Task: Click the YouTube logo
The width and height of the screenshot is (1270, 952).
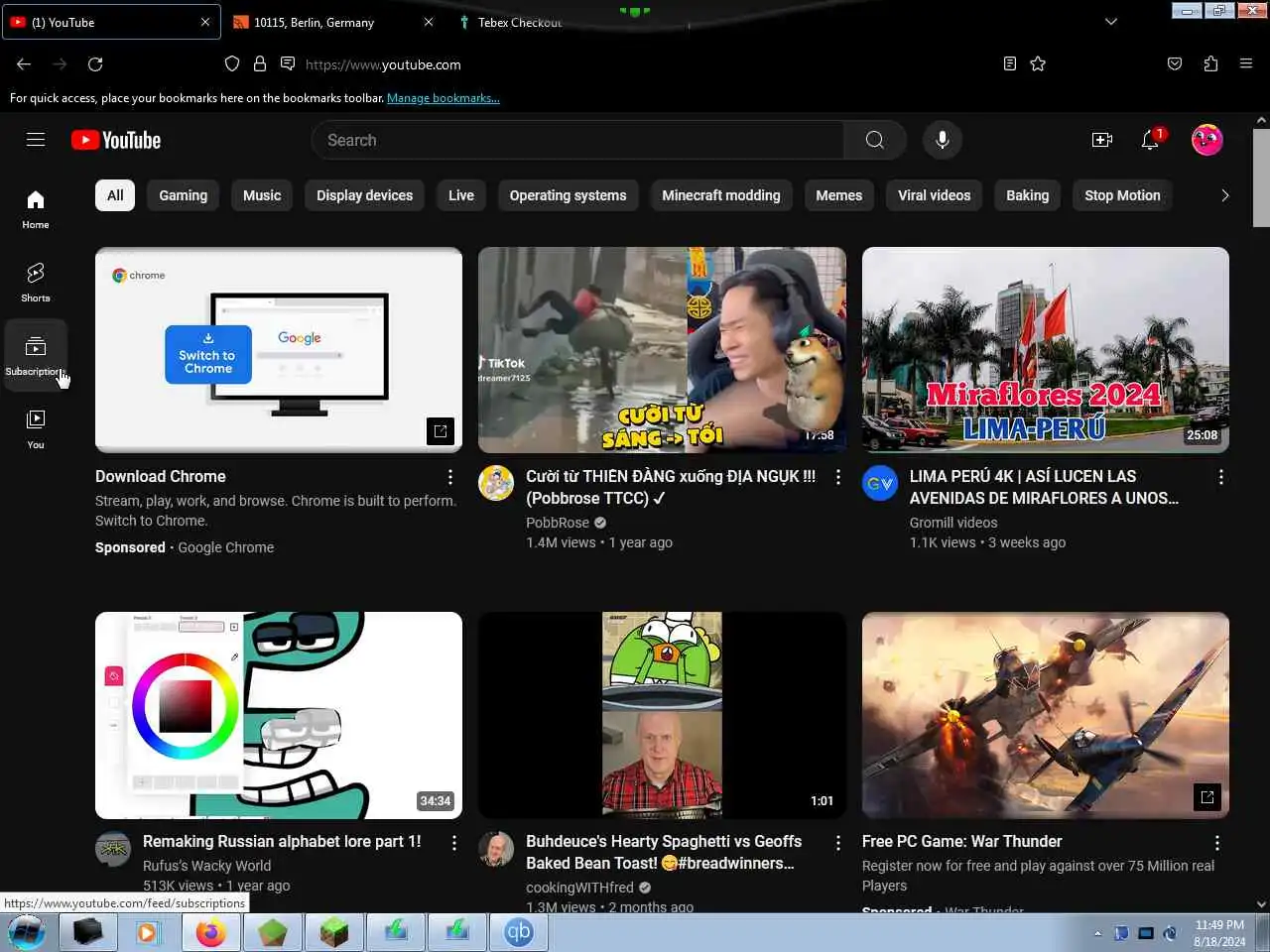Action: pos(116,140)
